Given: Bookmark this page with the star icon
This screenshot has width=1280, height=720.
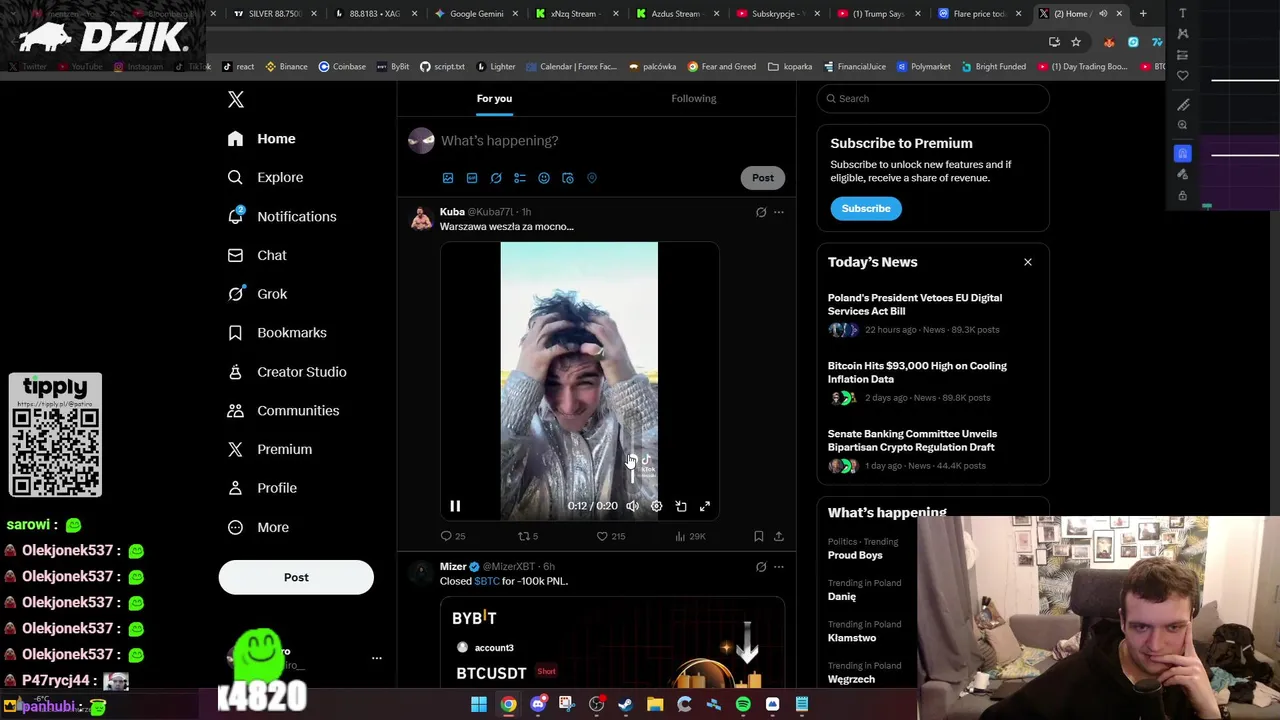Looking at the screenshot, I should pyautogui.click(x=1076, y=42).
